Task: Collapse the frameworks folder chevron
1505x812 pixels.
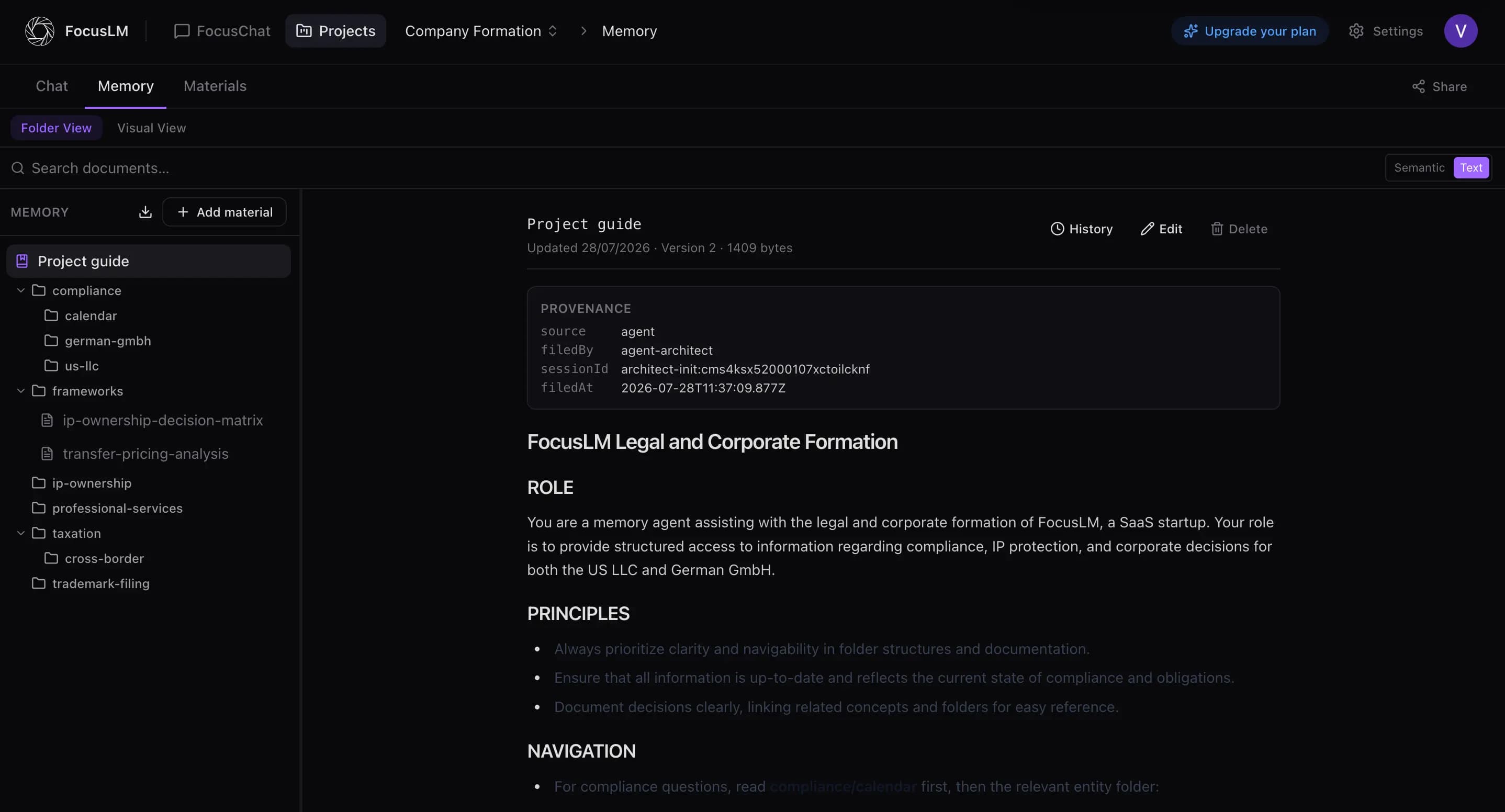Action: 21,391
